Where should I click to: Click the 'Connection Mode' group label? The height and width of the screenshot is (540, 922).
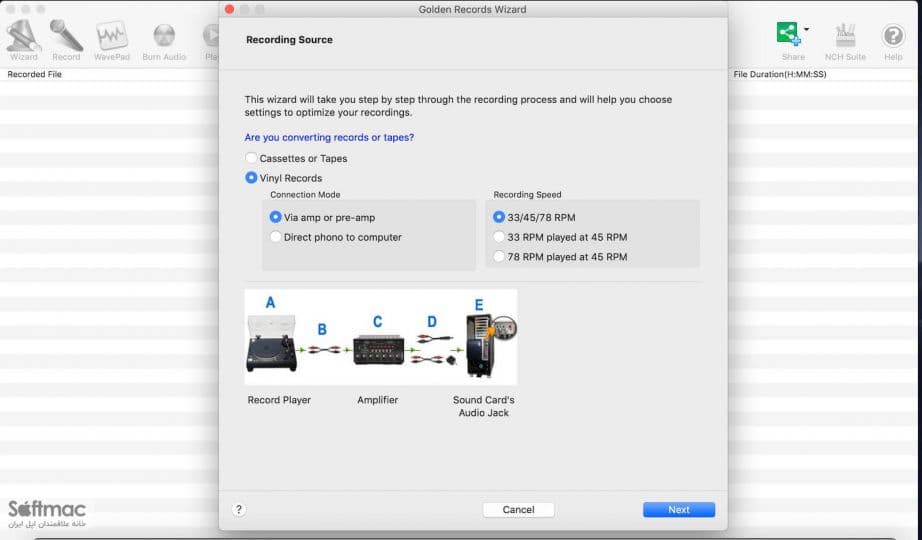pos(305,195)
